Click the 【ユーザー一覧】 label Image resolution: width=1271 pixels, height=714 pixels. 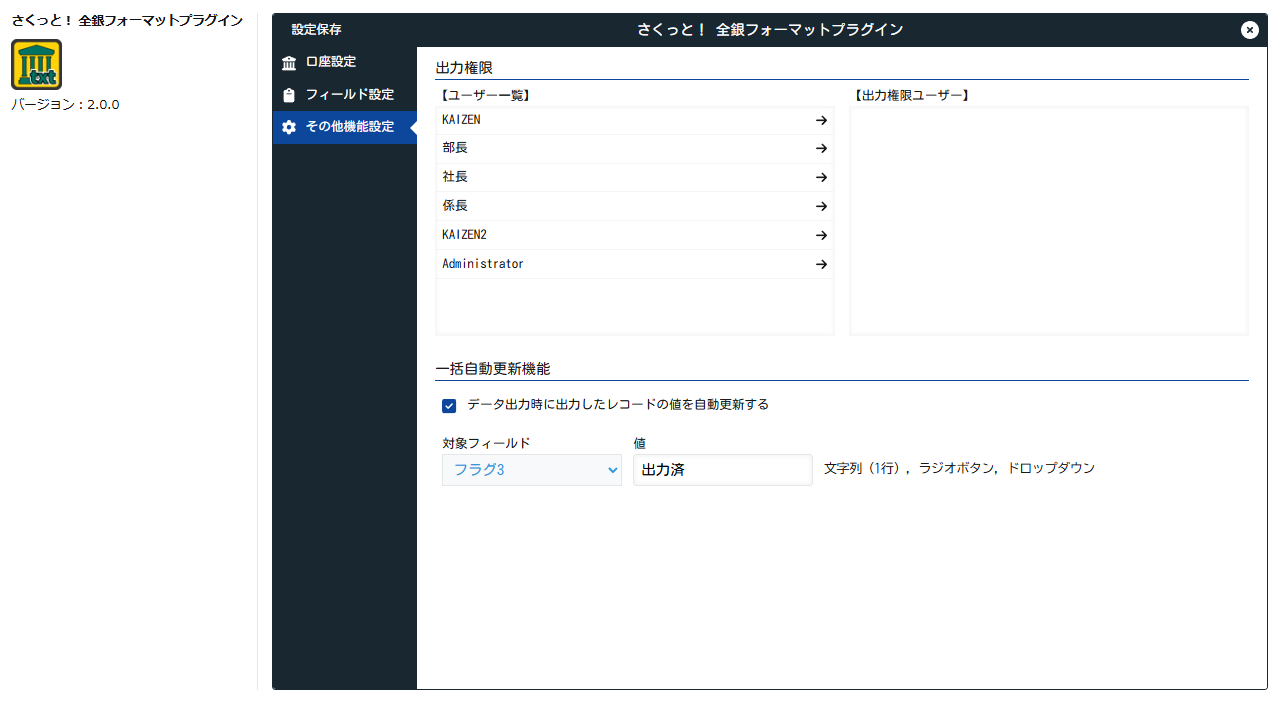[x=485, y=96]
